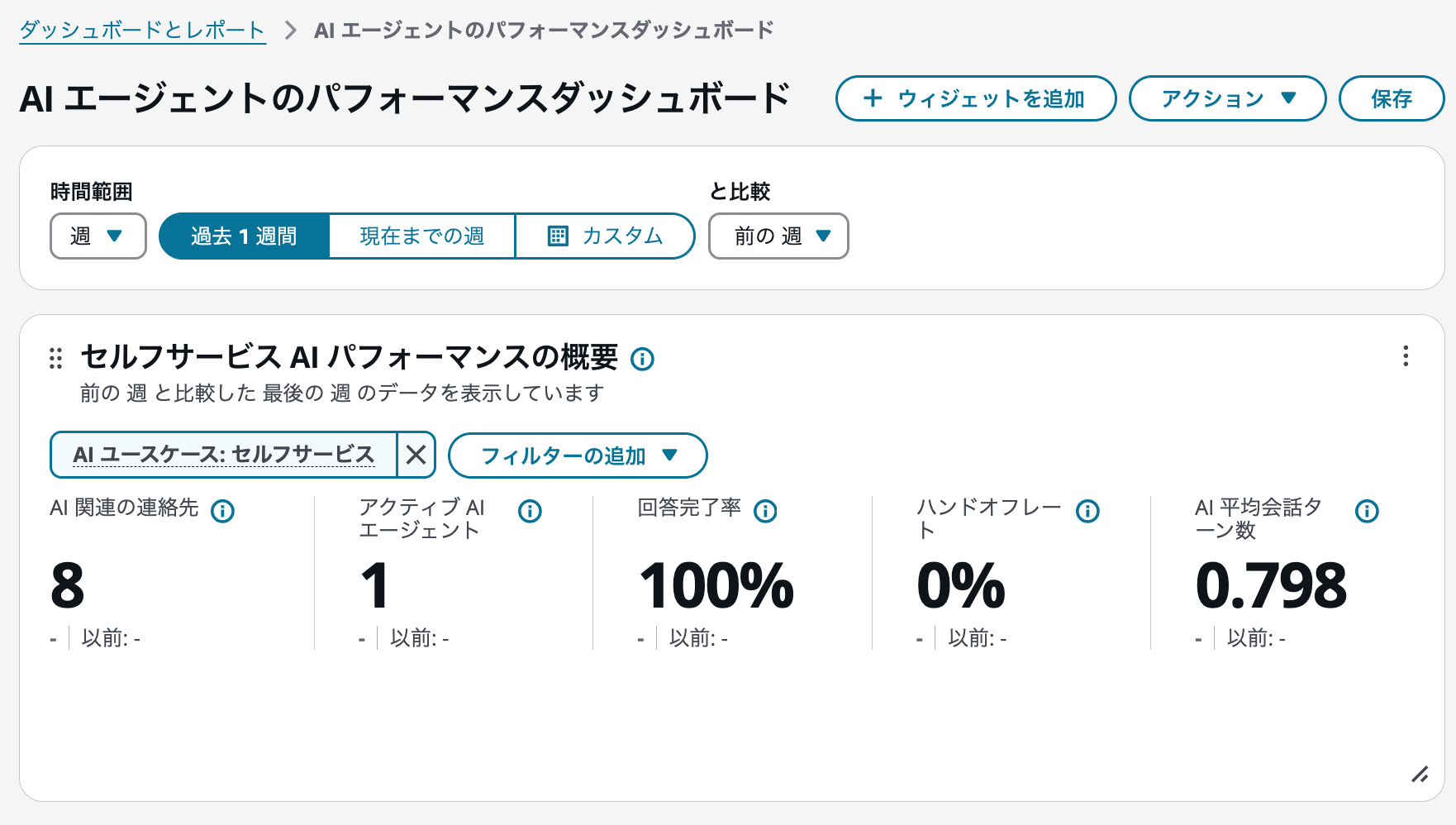Open the 前の 週 comparison dropdown
Screen dimensions: 1456x825
(777, 236)
